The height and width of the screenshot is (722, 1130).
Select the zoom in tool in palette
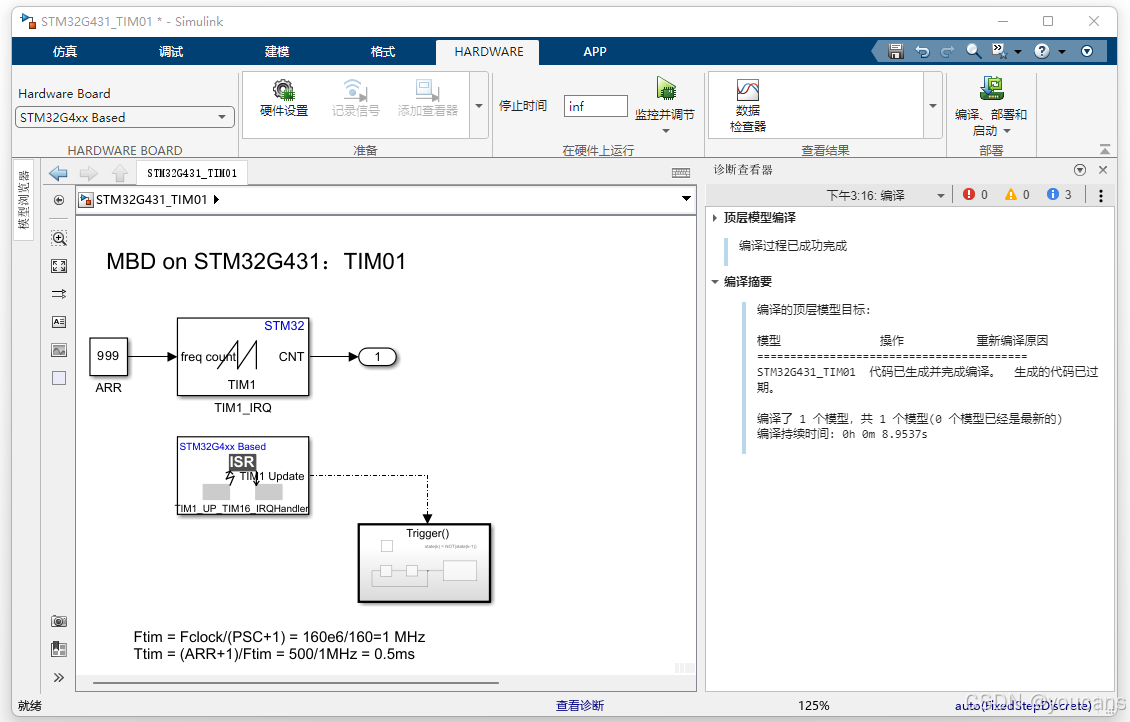click(x=59, y=238)
